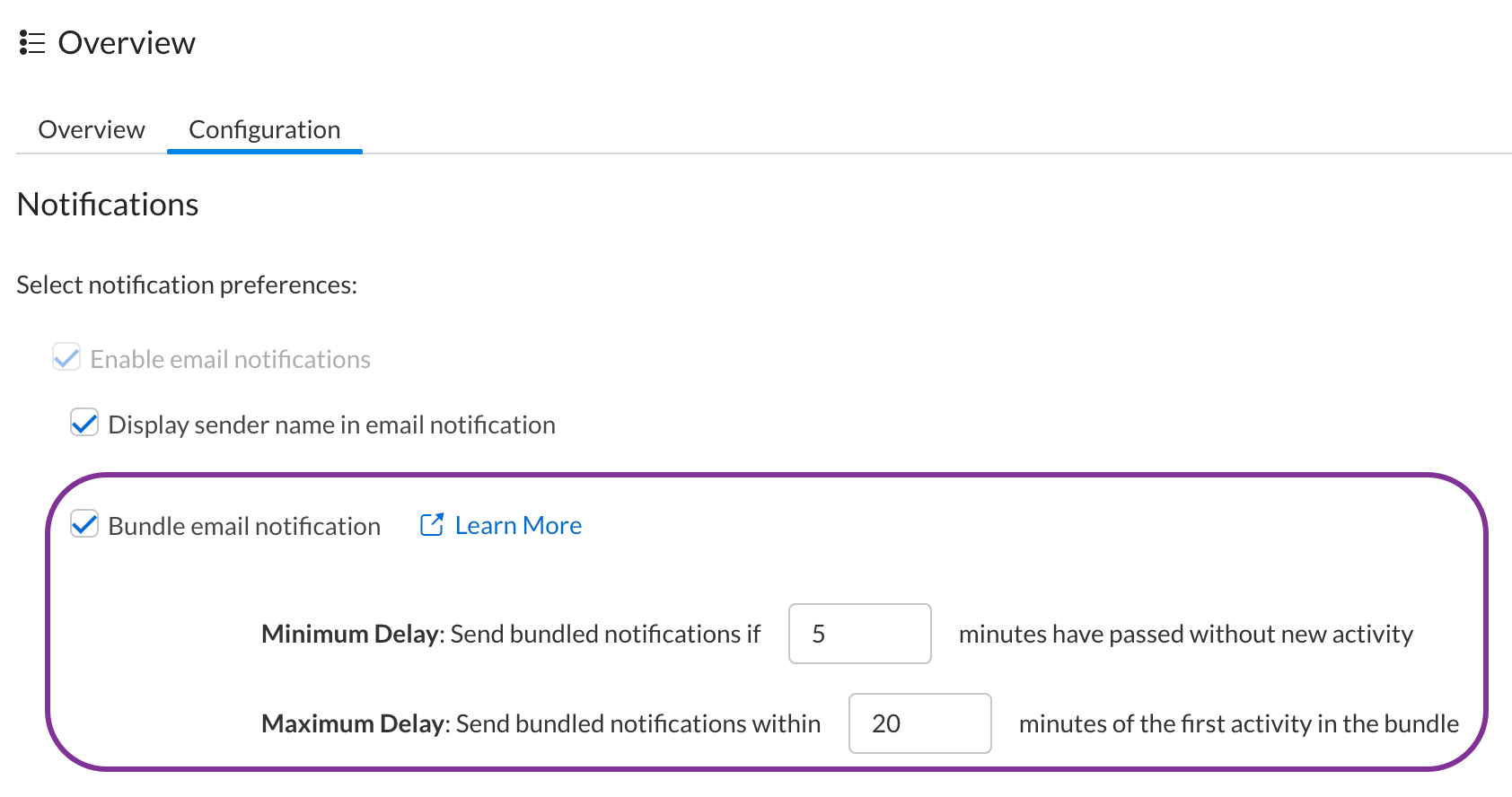
Task: Click the Minimum Delay minutes input field
Action: click(x=859, y=634)
